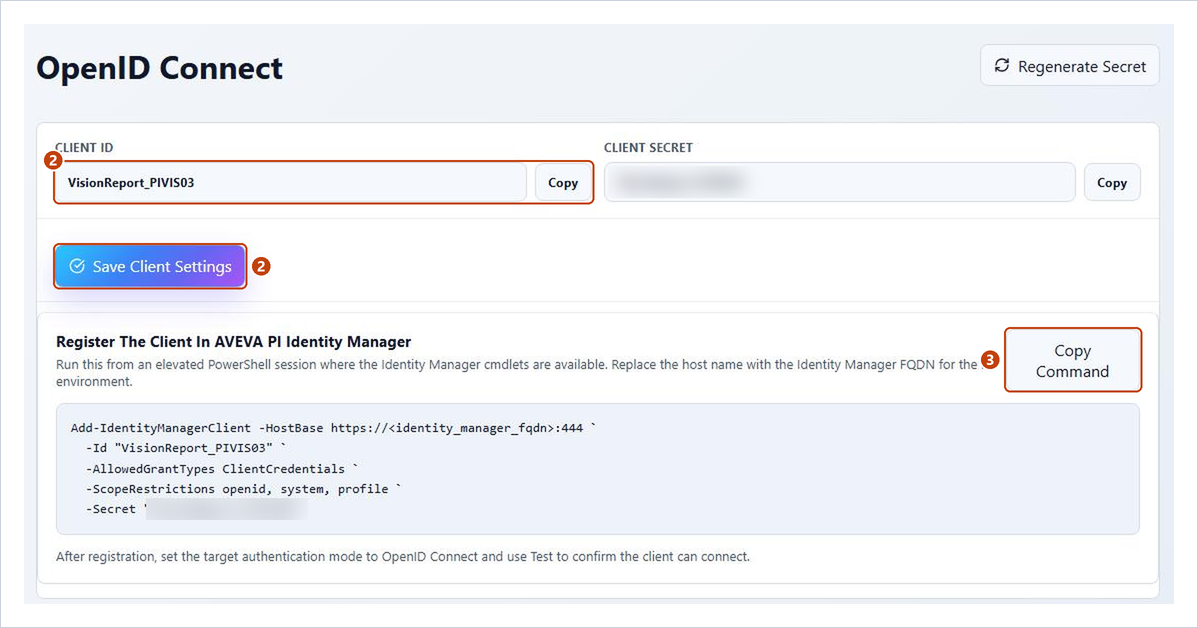Save Client Settings
The image size is (1198, 628).
tap(151, 267)
